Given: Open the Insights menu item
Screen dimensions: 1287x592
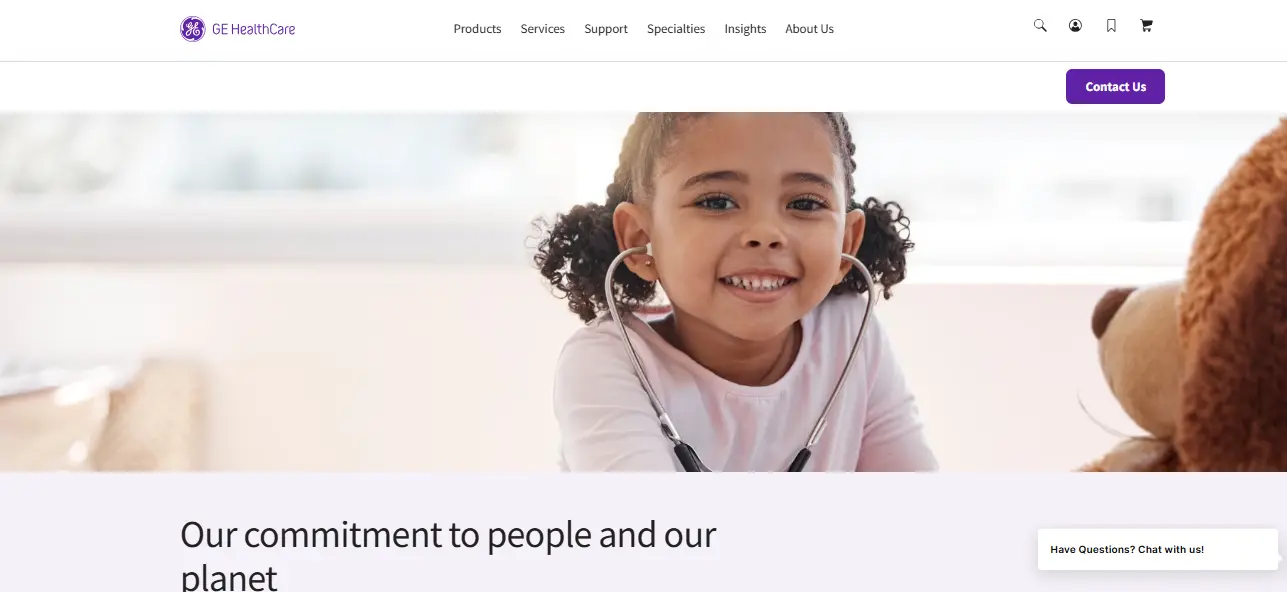Looking at the screenshot, I should [x=745, y=29].
